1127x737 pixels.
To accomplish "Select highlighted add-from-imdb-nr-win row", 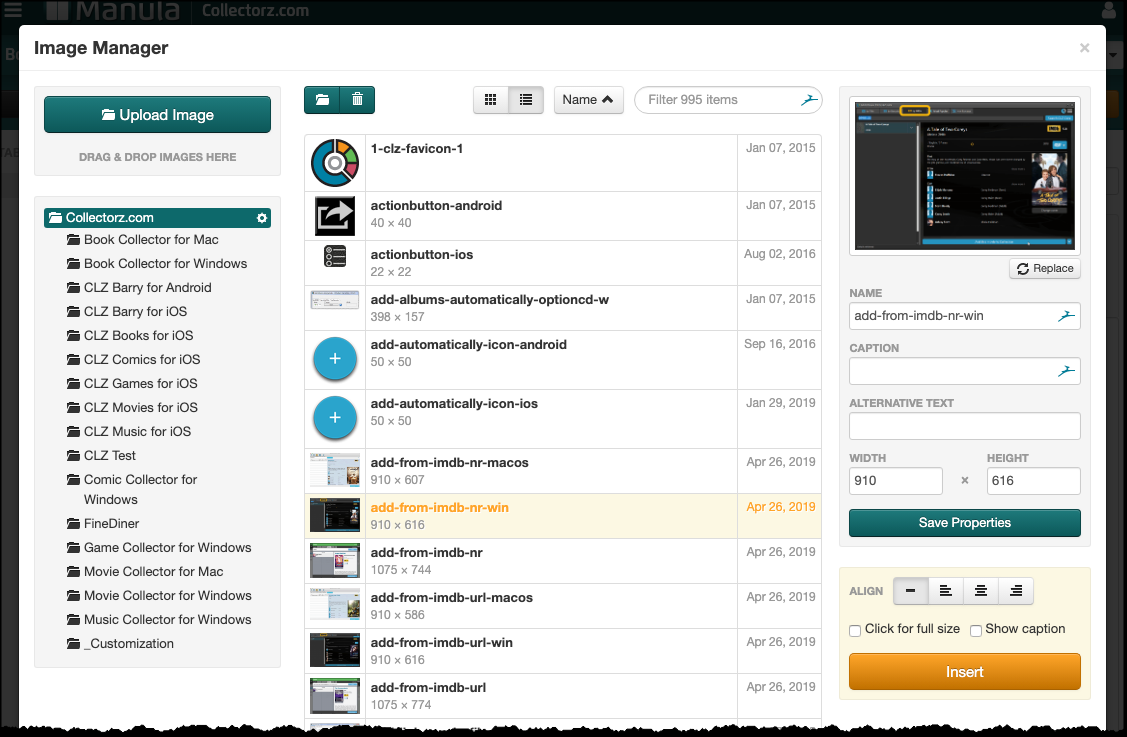I will [x=563, y=516].
